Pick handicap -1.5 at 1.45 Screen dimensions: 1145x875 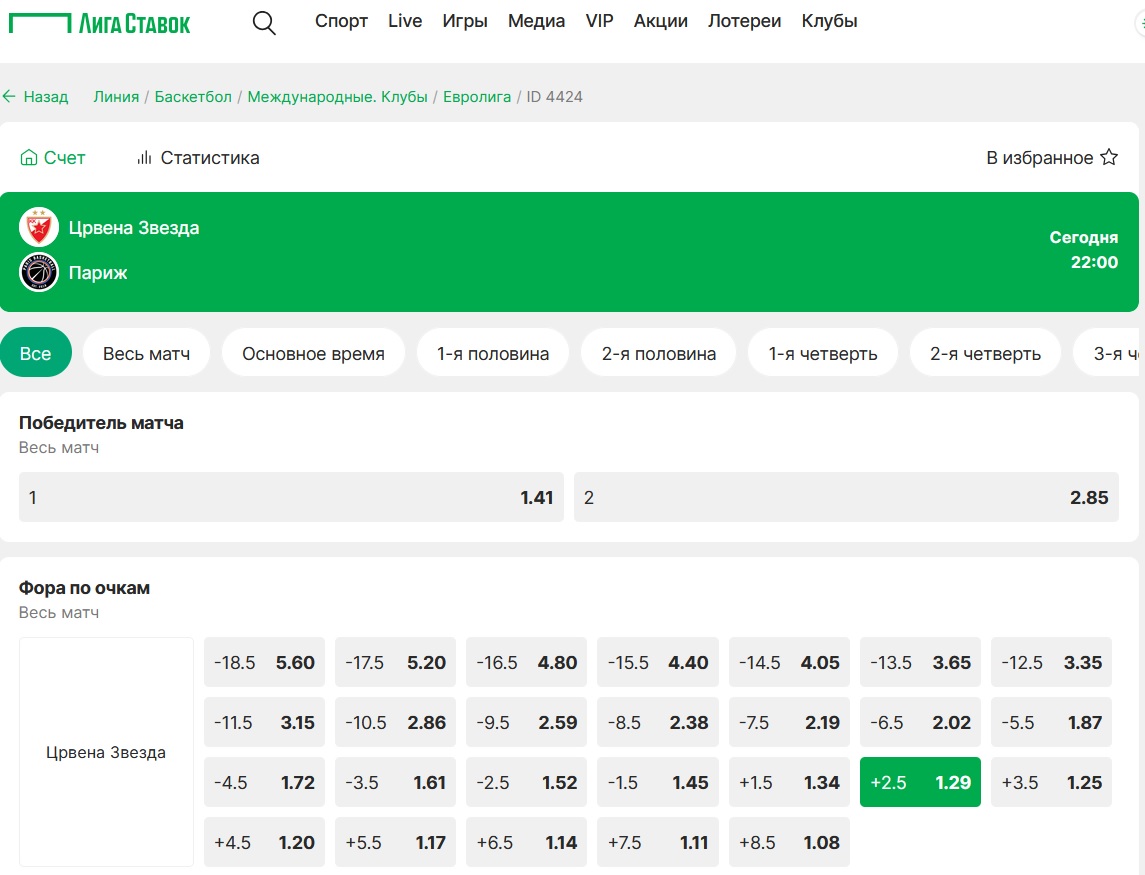click(658, 782)
